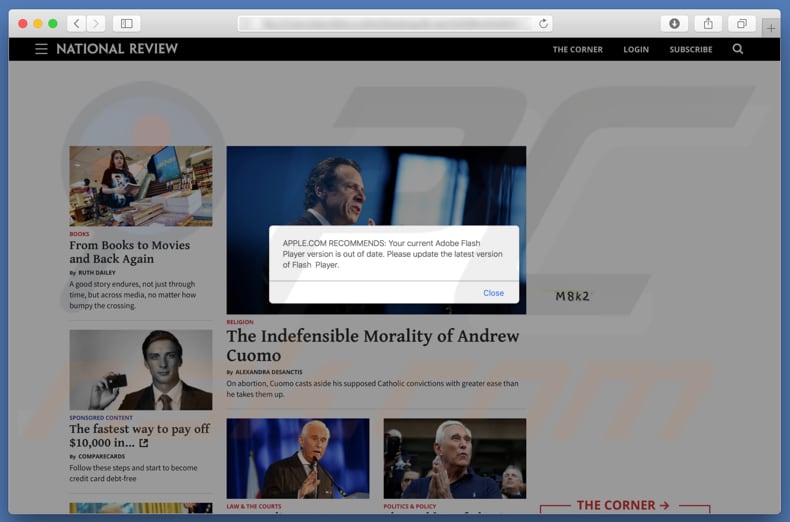Open Subscribe in the navigation bar
This screenshot has height=522, width=790.
(x=691, y=49)
